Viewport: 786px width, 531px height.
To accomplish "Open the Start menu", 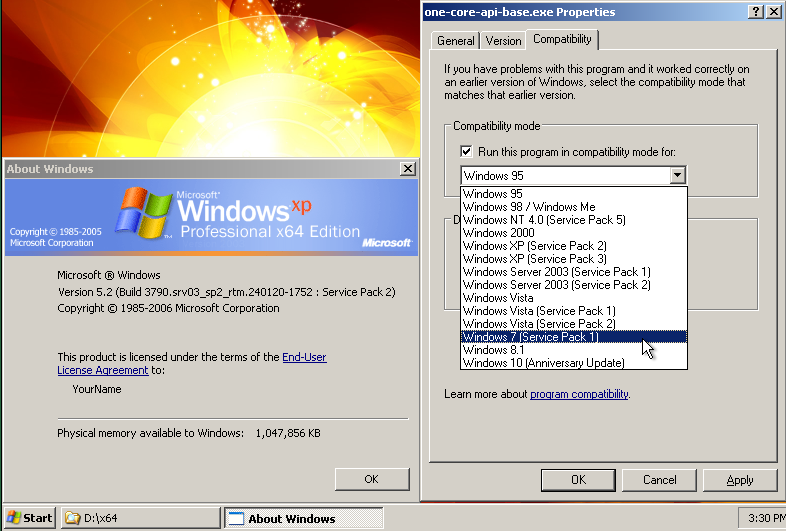I will pyautogui.click(x=29, y=518).
